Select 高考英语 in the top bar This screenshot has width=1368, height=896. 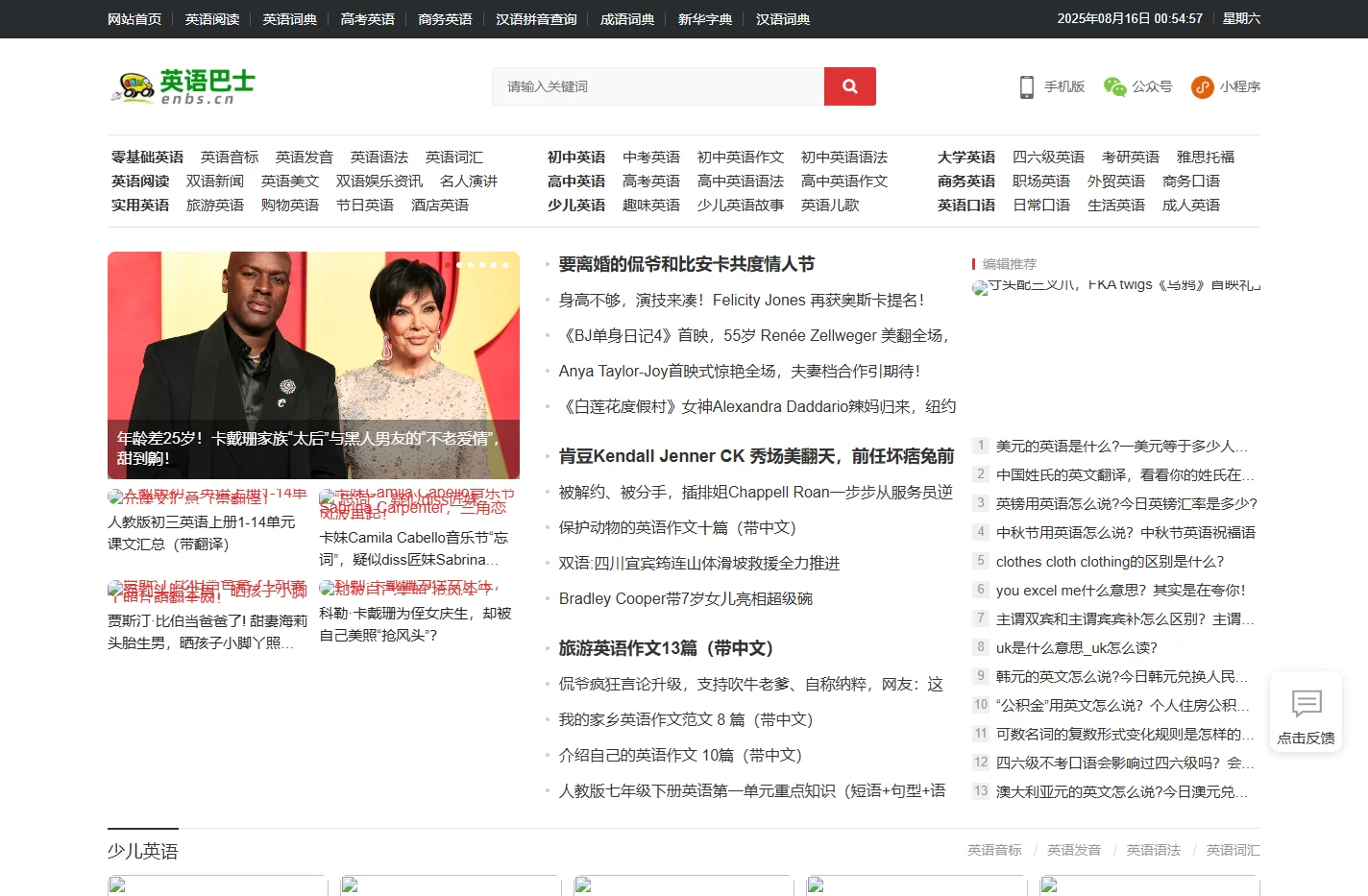368,19
